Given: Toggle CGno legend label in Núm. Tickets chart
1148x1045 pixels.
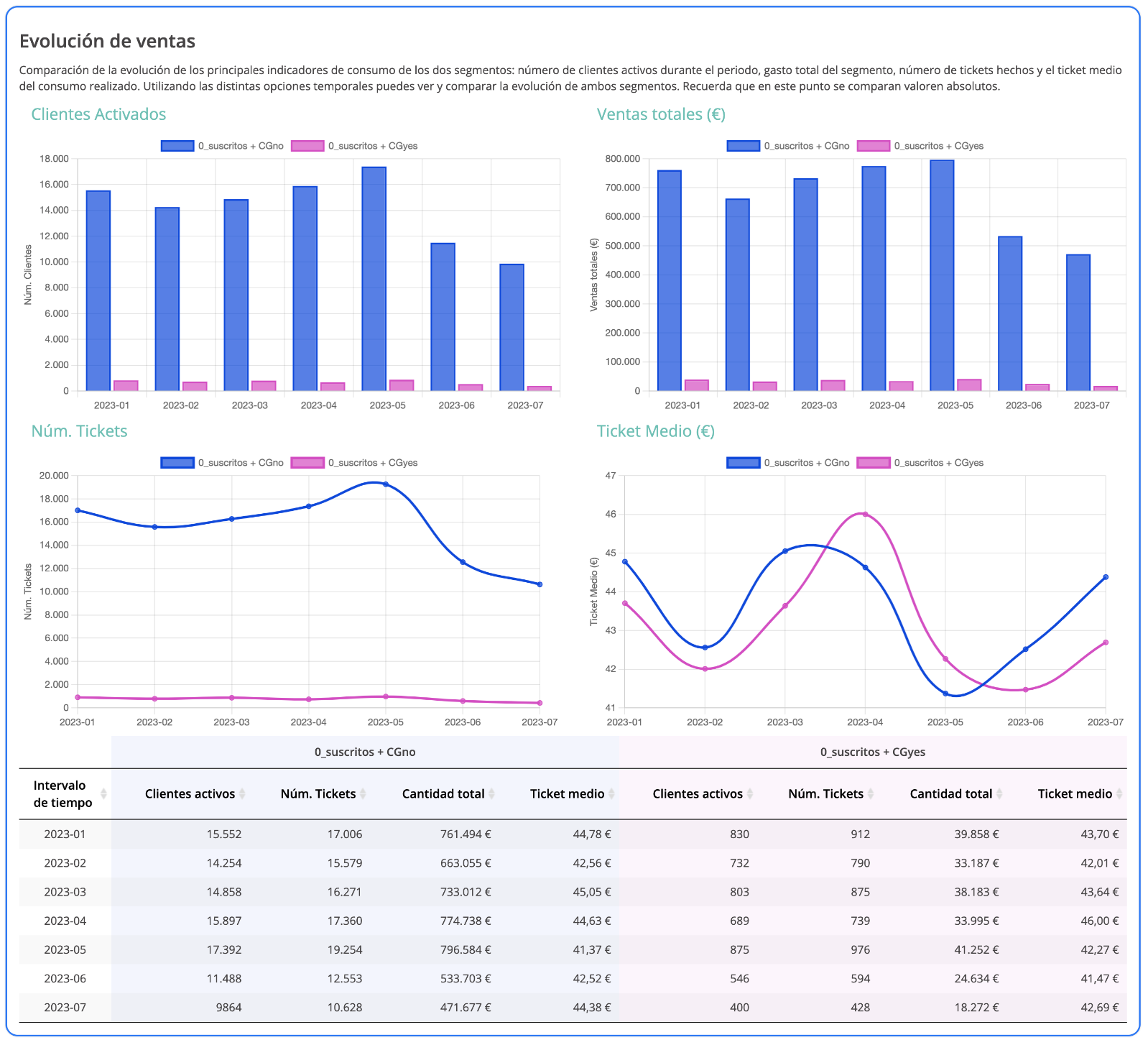Looking at the screenshot, I should point(241,463).
